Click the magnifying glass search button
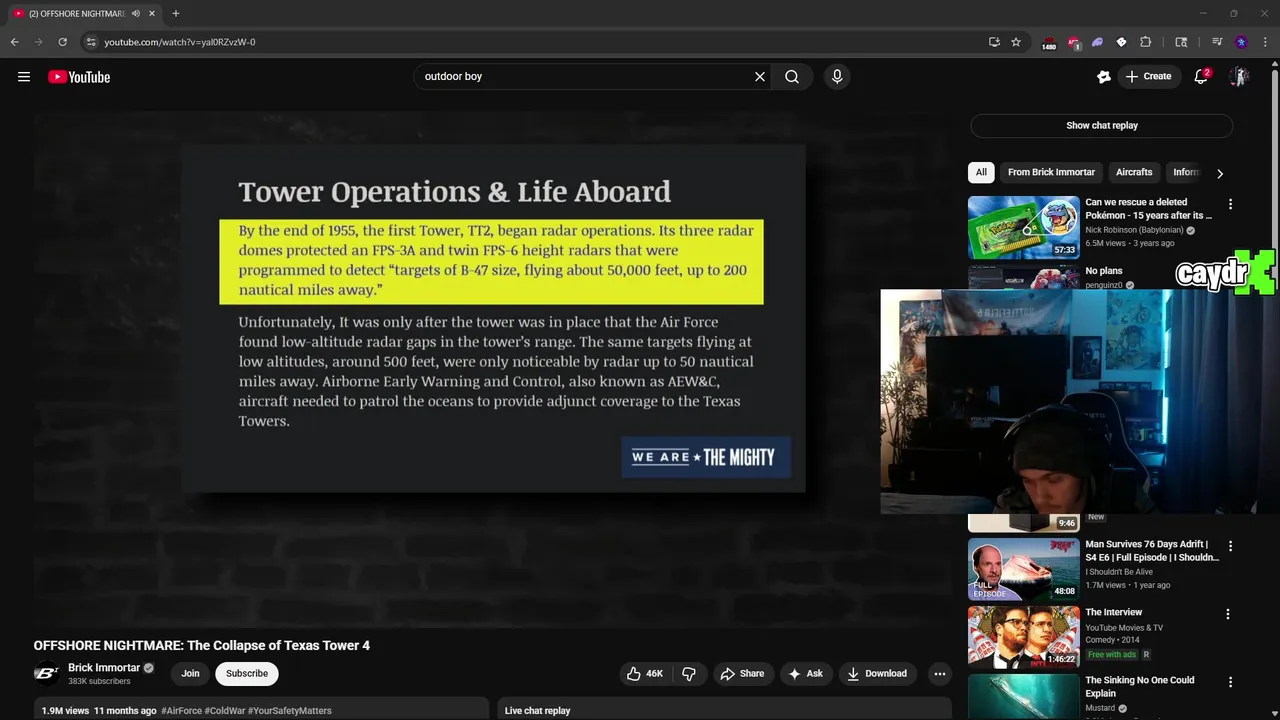The width and height of the screenshot is (1280, 720). coord(792,76)
